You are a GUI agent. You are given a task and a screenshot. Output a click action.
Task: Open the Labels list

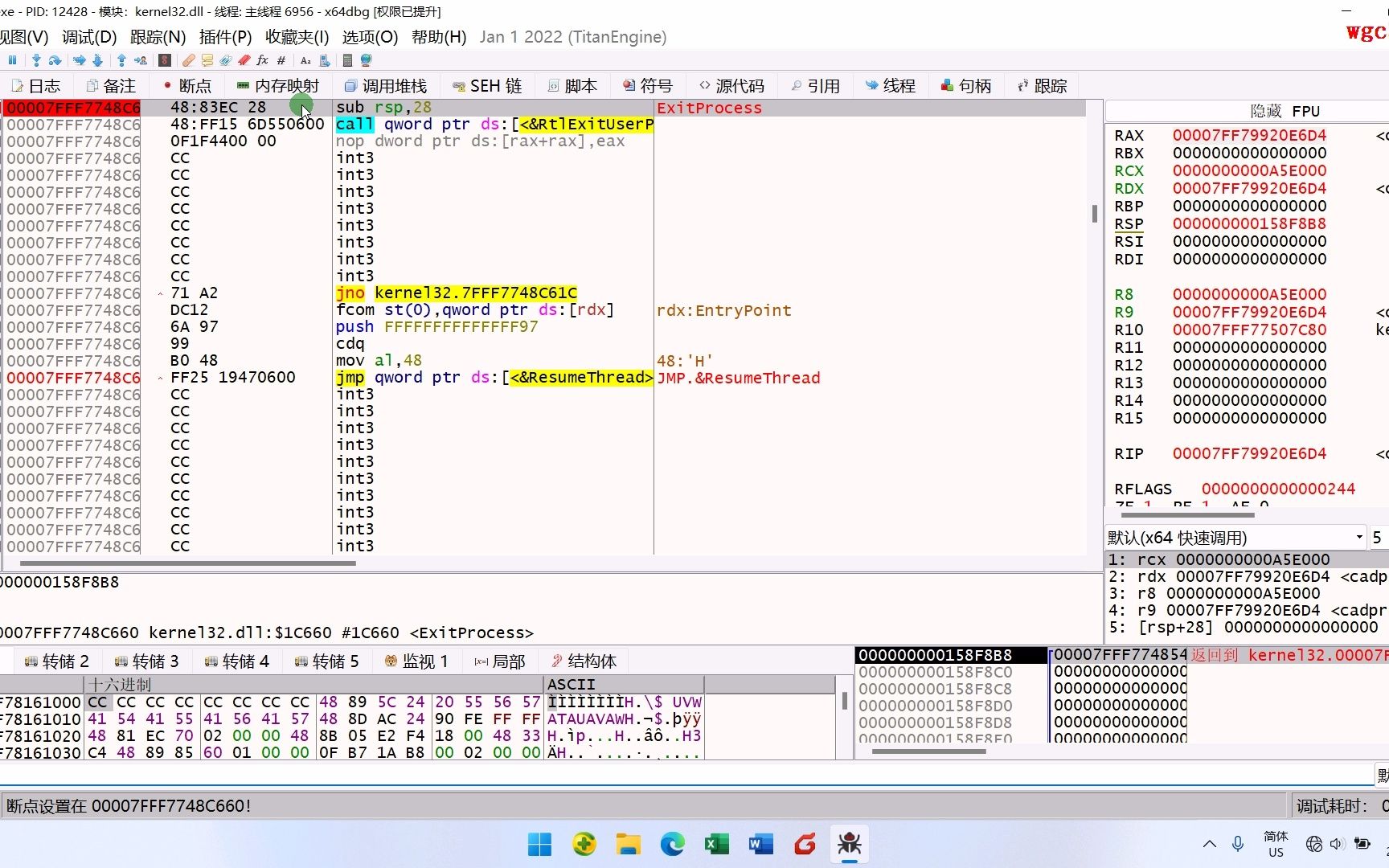[225, 60]
